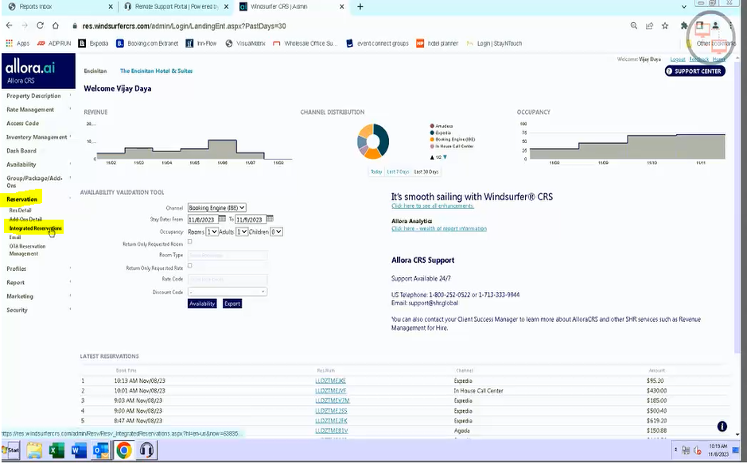Image resolution: width=748 pixels, height=464 pixels.
Task: Close the Reports Inbox tab
Action: [x=110, y=7]
